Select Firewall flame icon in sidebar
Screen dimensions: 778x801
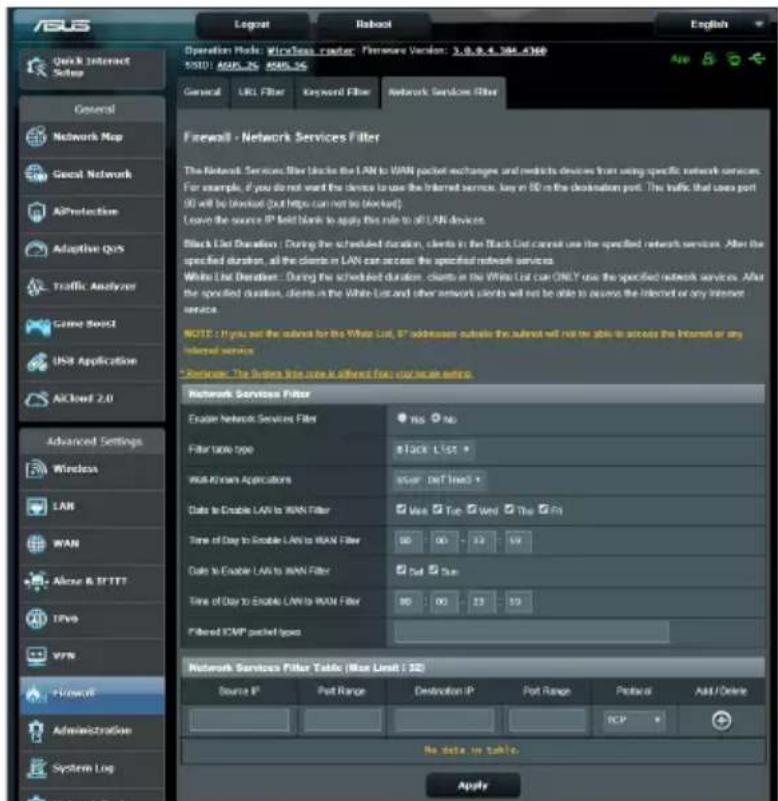click(35, 693)
